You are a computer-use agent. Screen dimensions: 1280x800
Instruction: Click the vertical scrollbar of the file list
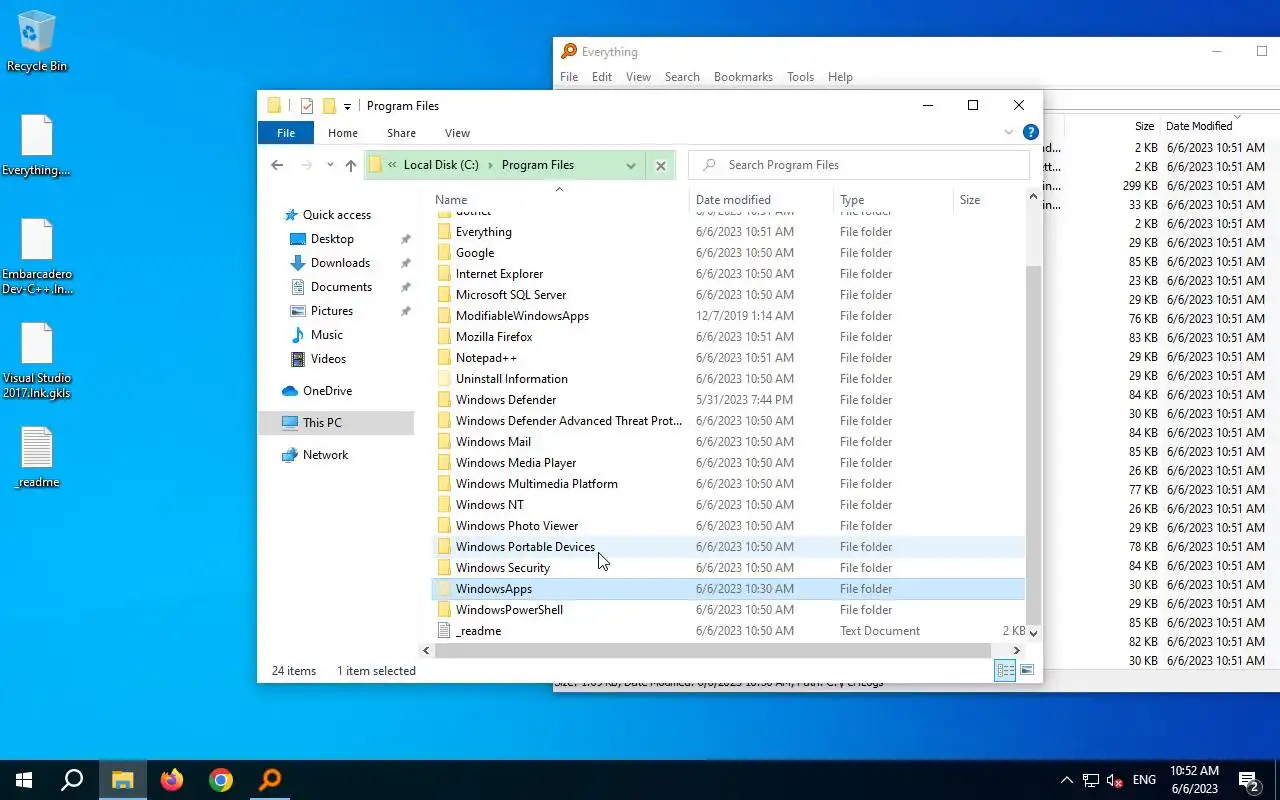pyautogui.click(x=1033, y=444)
